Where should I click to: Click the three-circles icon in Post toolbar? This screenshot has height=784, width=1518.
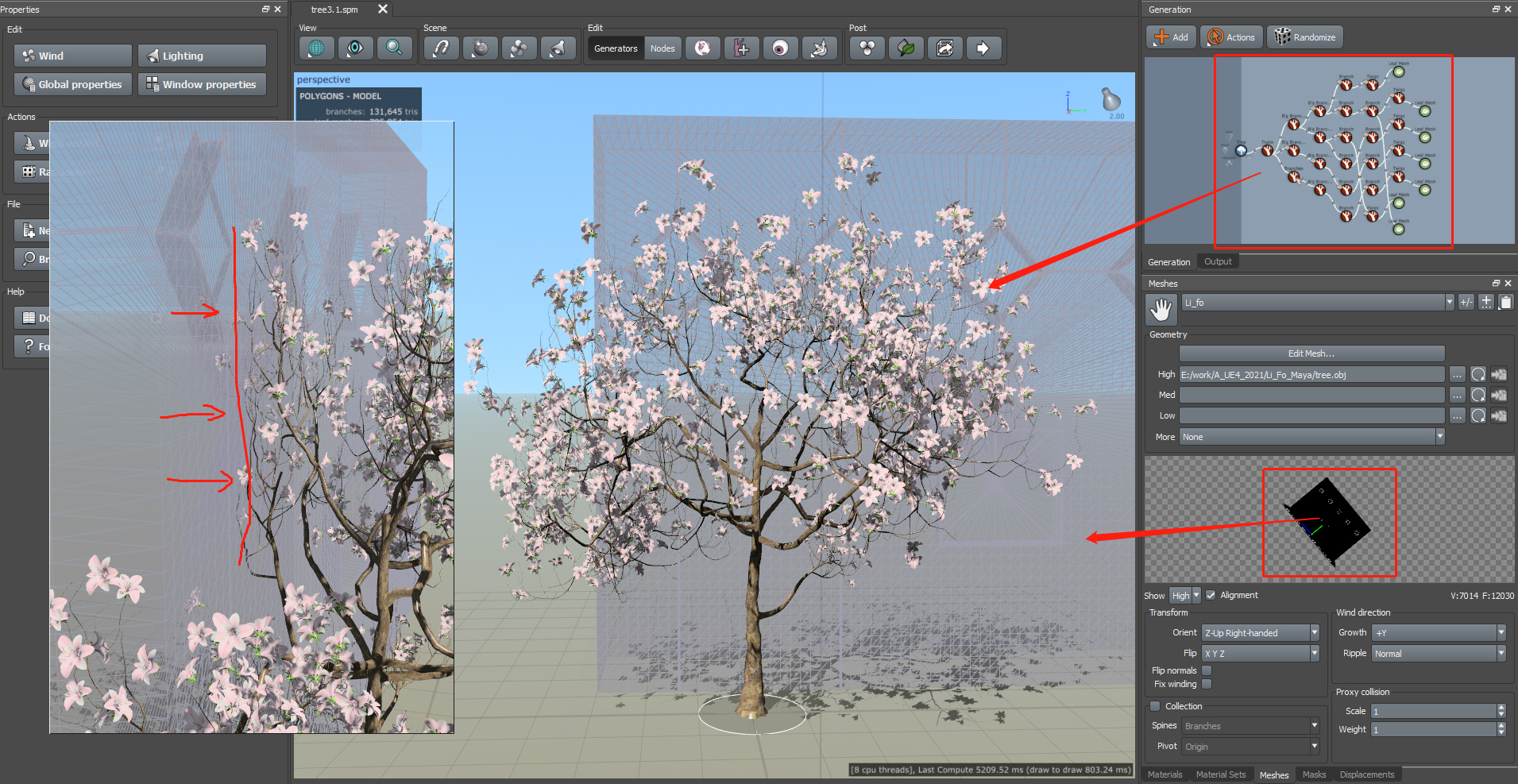pos(867,48)
